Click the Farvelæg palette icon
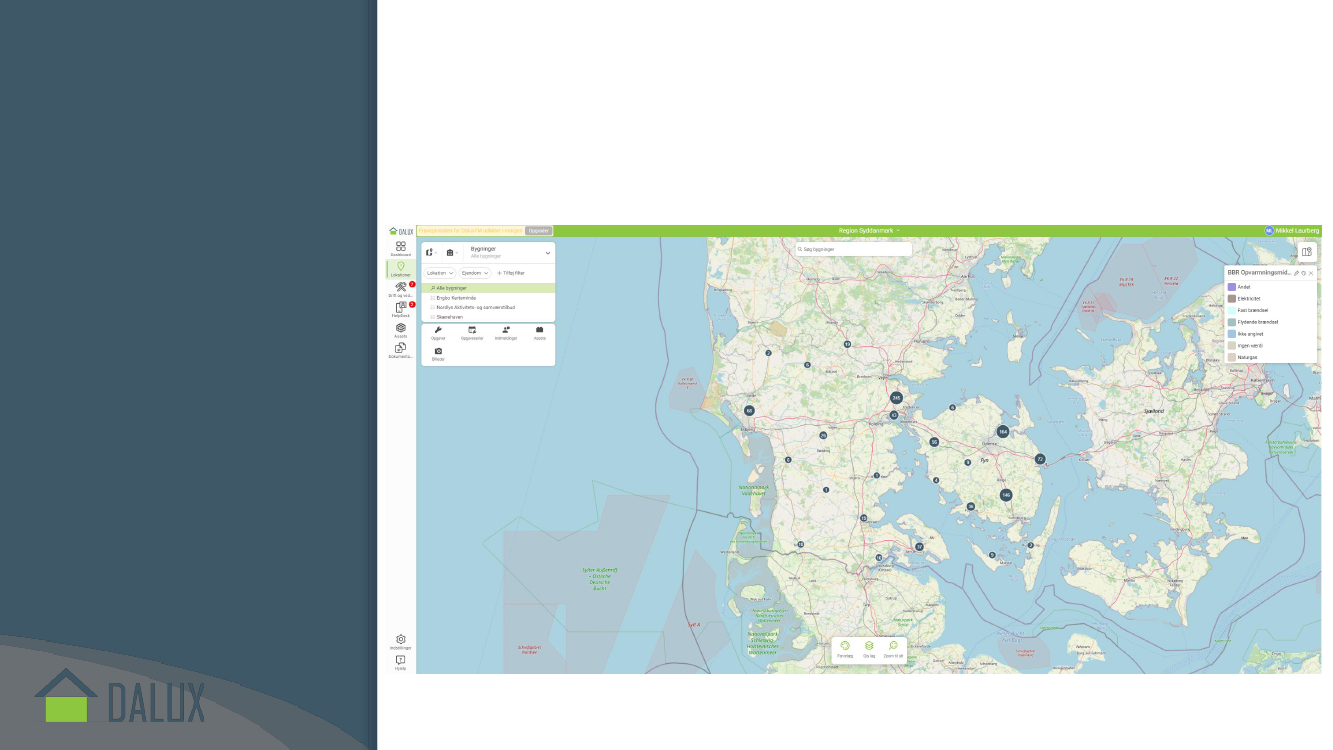 (845, 646)
